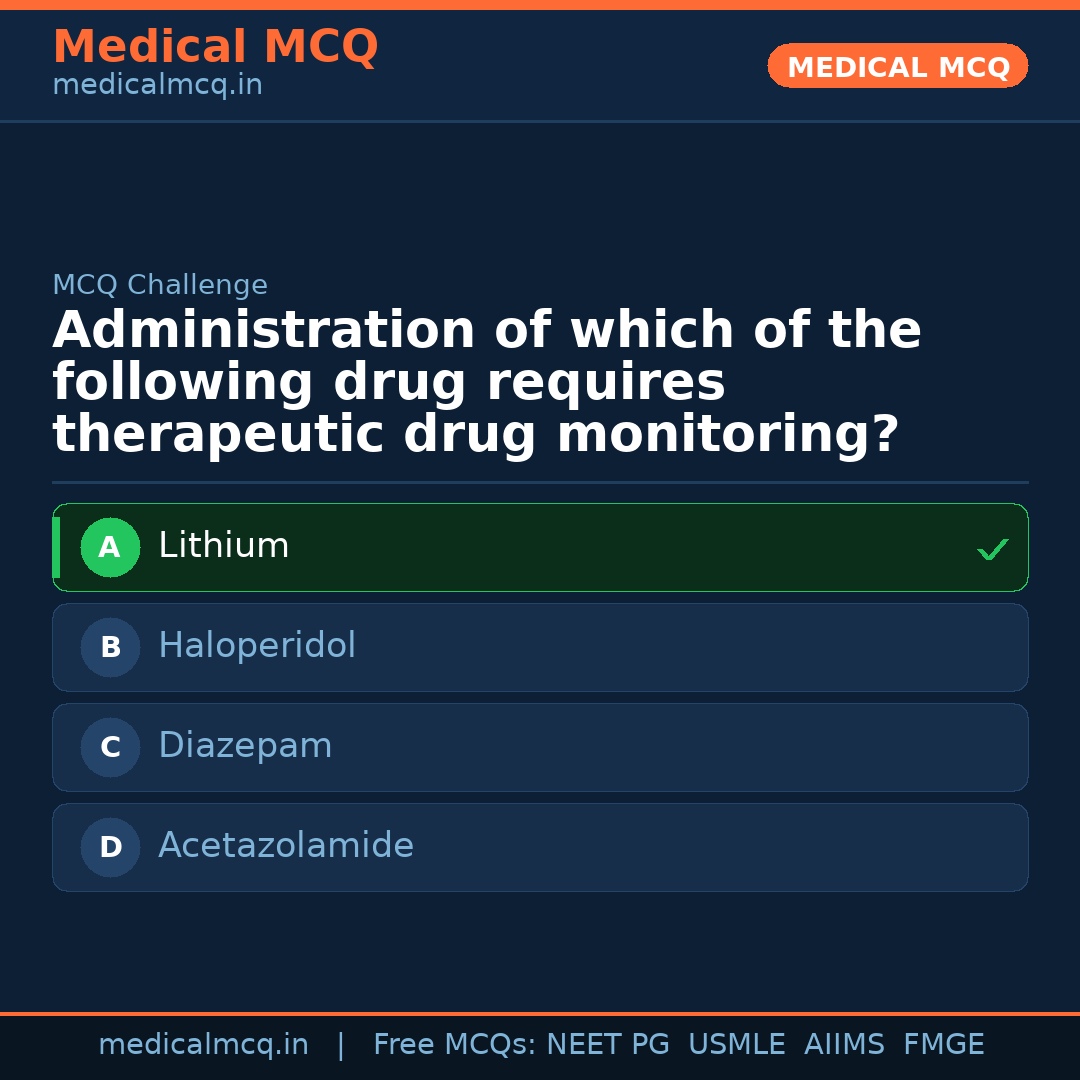Click the green checkmark on Lithium
1080x1080 pixels.
point(992,549)
